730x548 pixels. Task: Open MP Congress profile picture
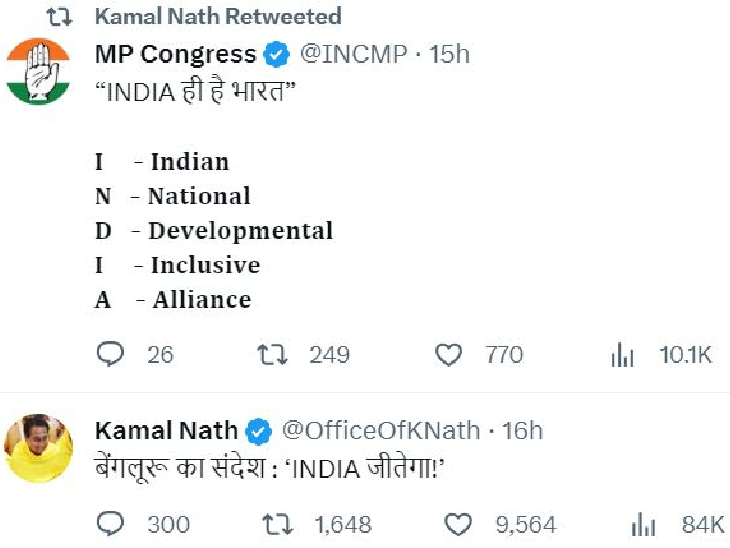tap(38, 71)
